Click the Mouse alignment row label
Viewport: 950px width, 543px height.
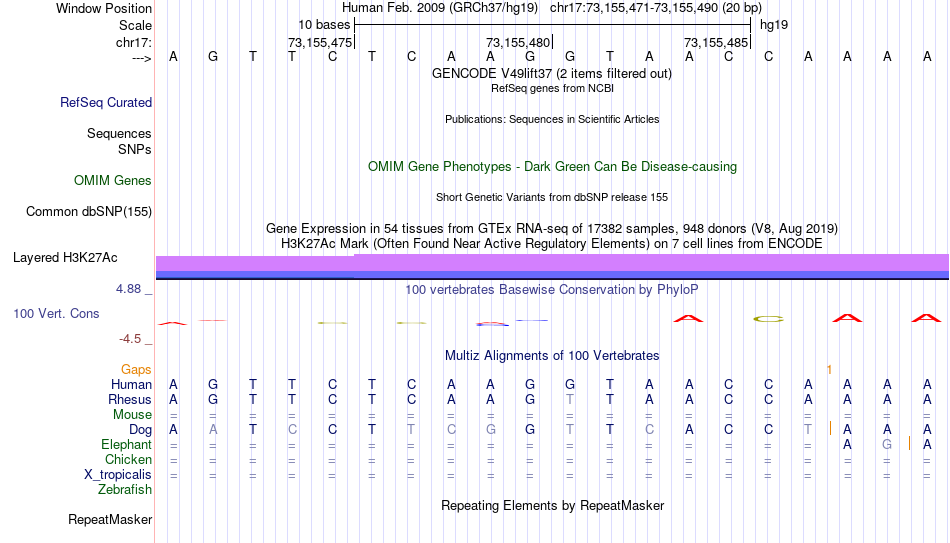click(132, 415)
